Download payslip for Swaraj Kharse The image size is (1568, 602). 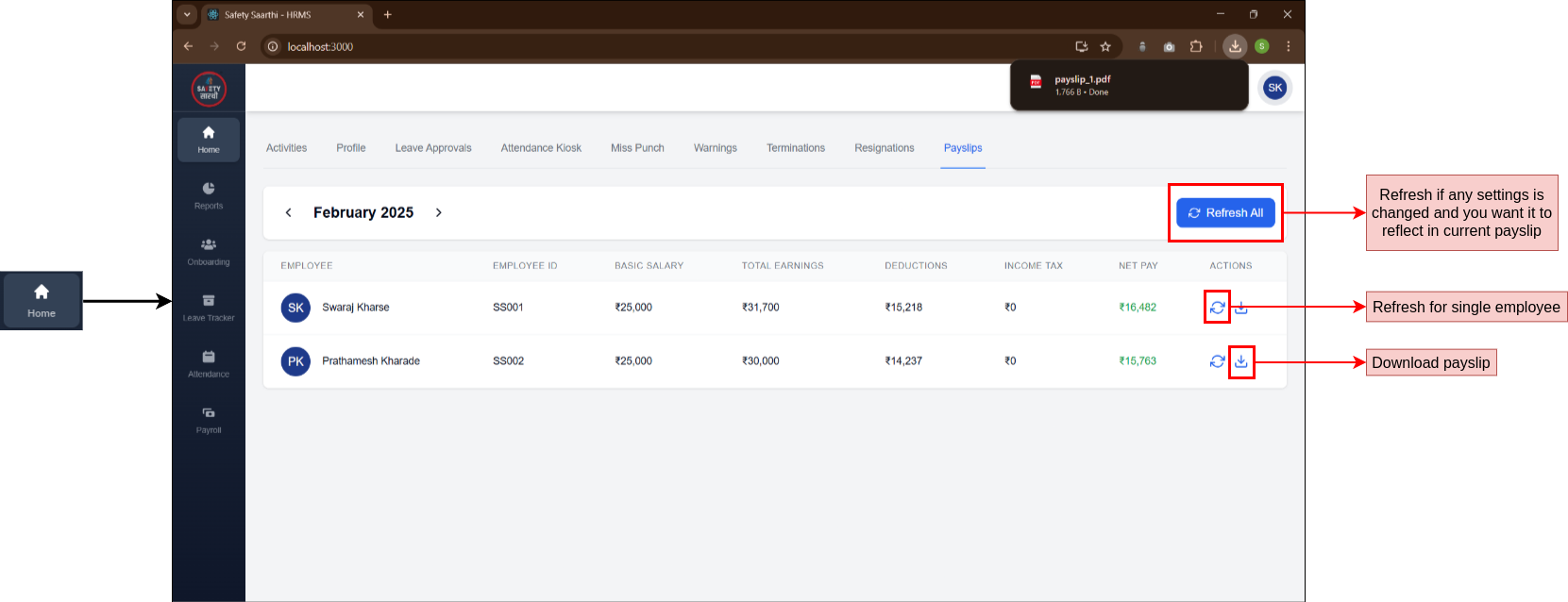coord(1241,308)
